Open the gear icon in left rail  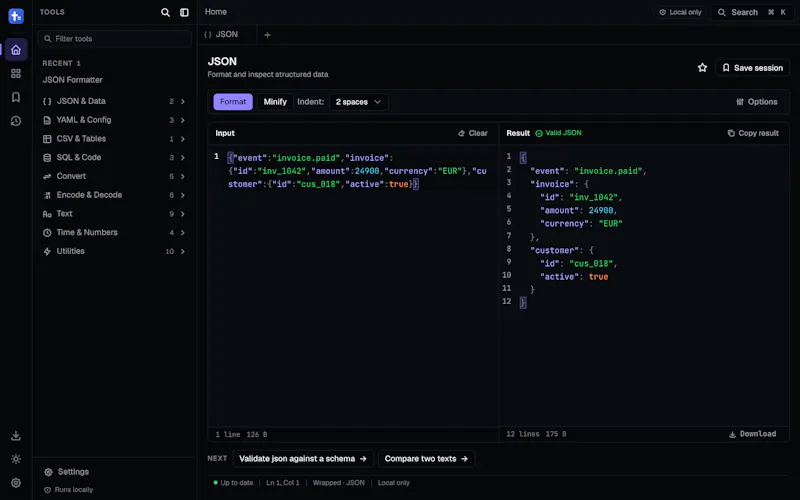[x=16, y=483]
